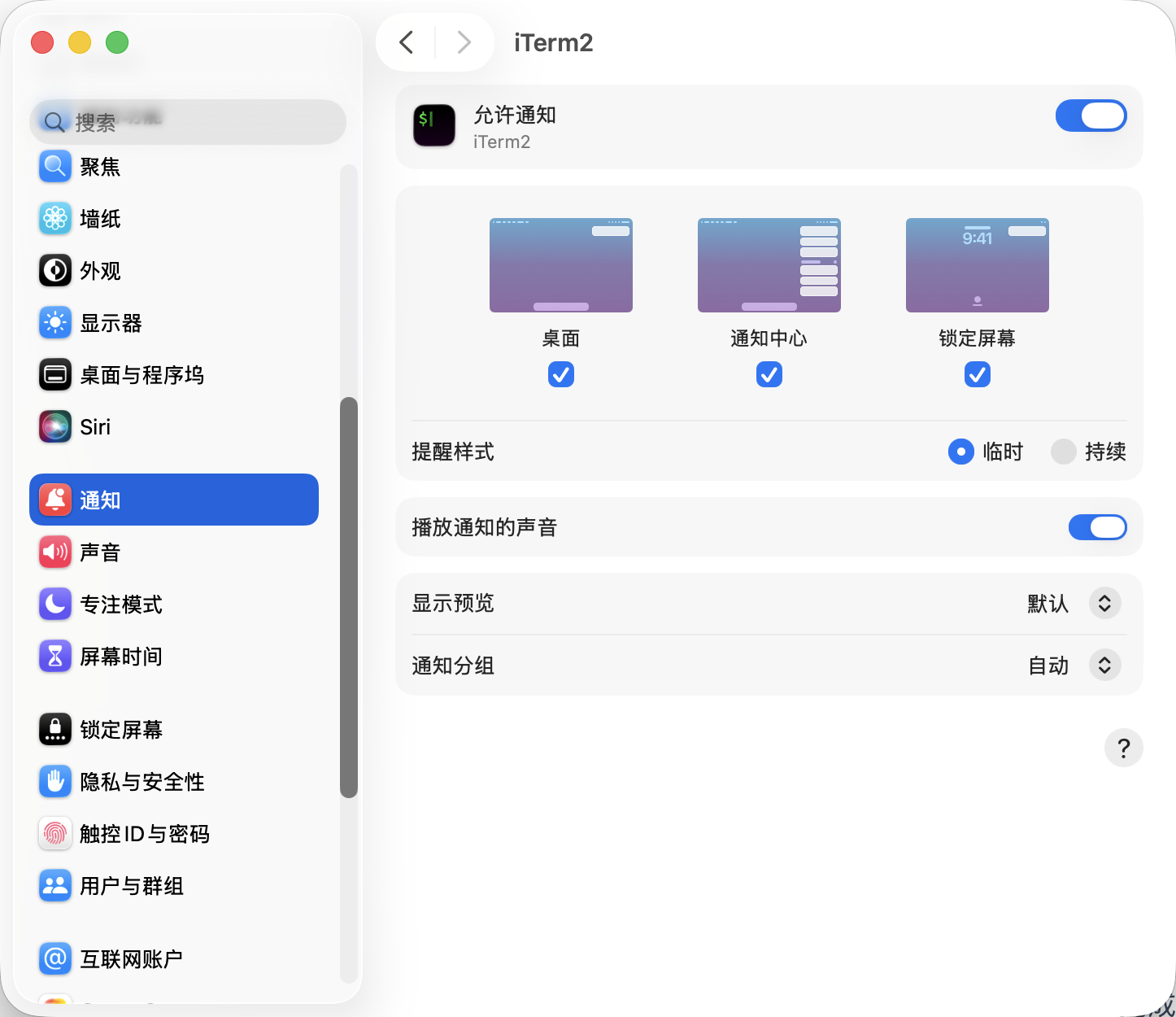Image resolution: width=1176 pixels, height=1017 pixels.
Task: Open the 显示预览 dropdown set to 默认
Action: tap(1104, 604)
